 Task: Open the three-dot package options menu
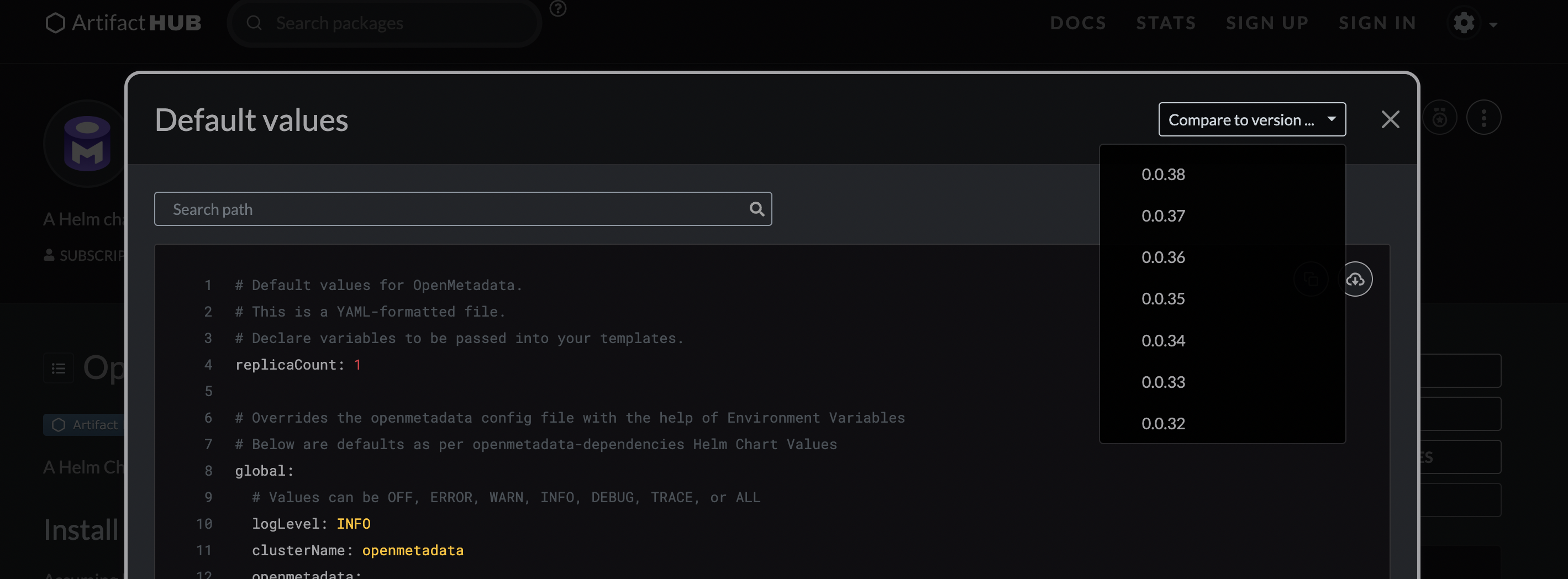point(1483,118)
